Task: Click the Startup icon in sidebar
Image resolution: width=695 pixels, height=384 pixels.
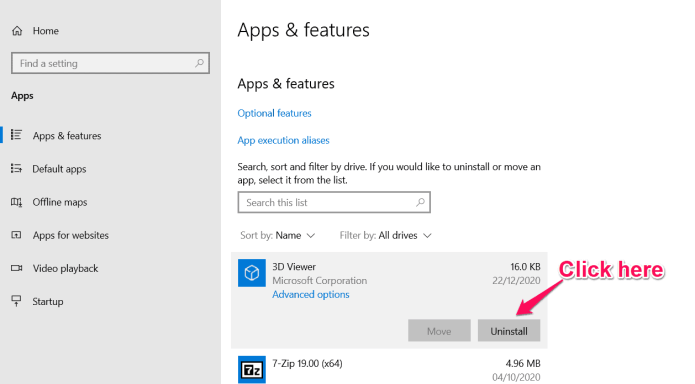Action: [16, 301]
